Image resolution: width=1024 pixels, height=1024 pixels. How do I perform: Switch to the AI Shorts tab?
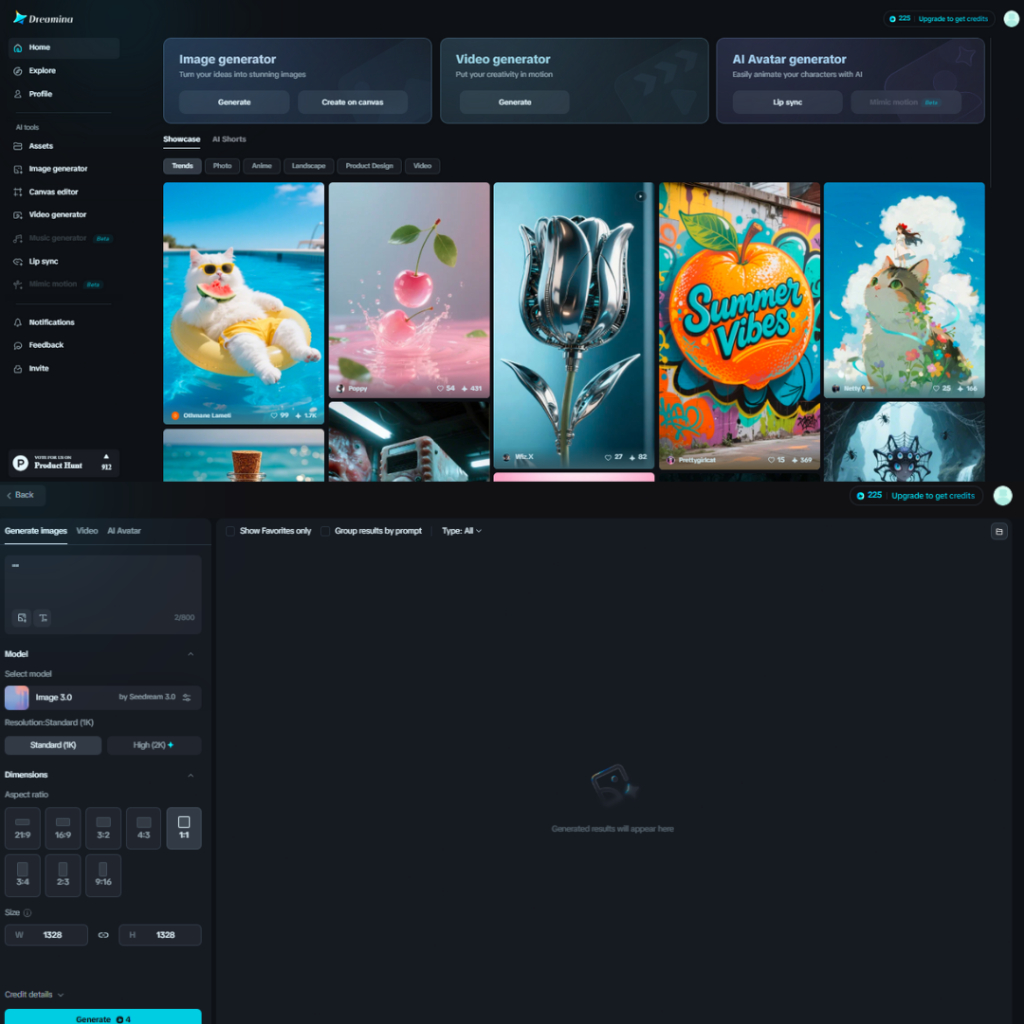pyautogui.click(x=229, y=139)
